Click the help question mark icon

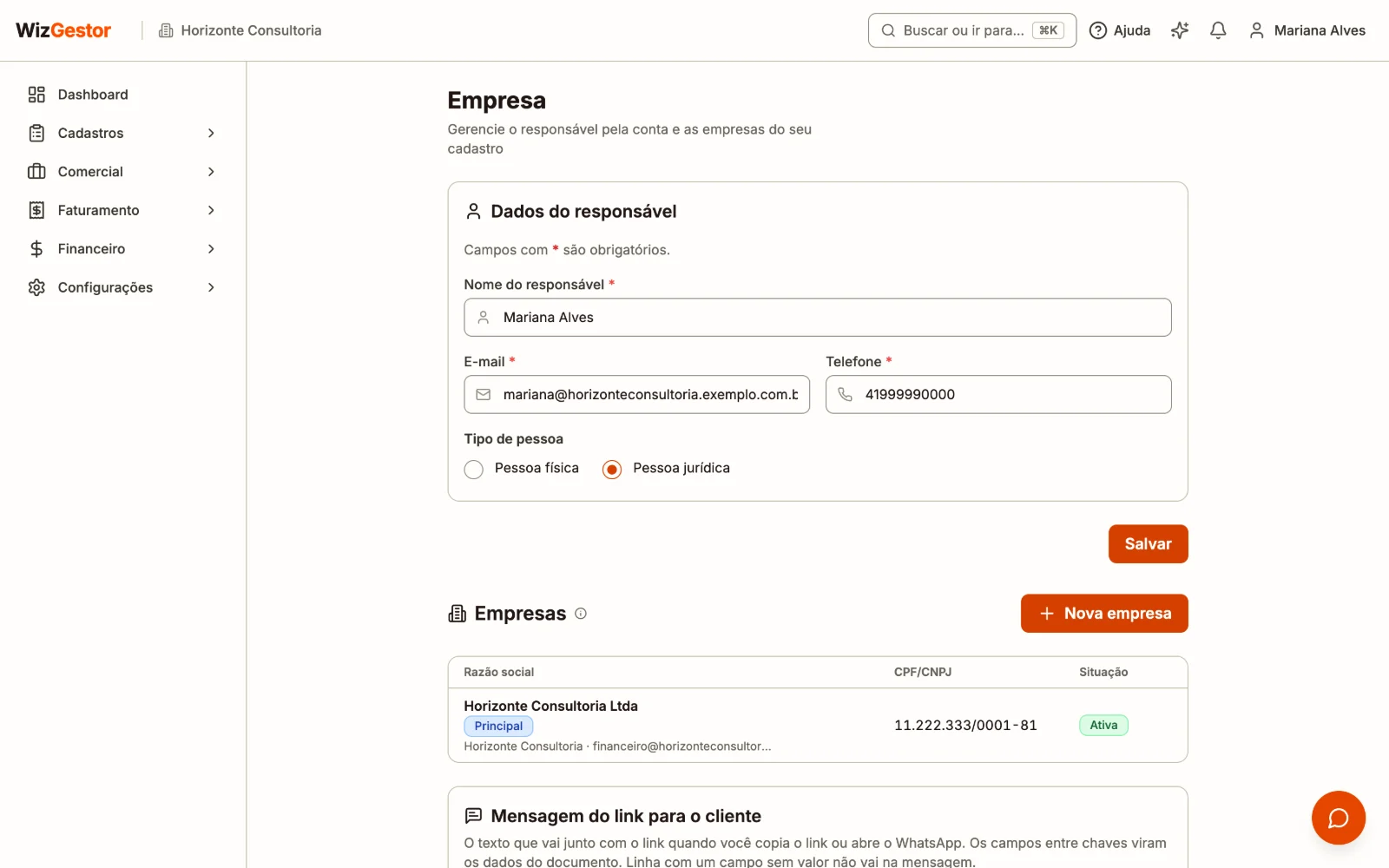tap(1098, 30)
